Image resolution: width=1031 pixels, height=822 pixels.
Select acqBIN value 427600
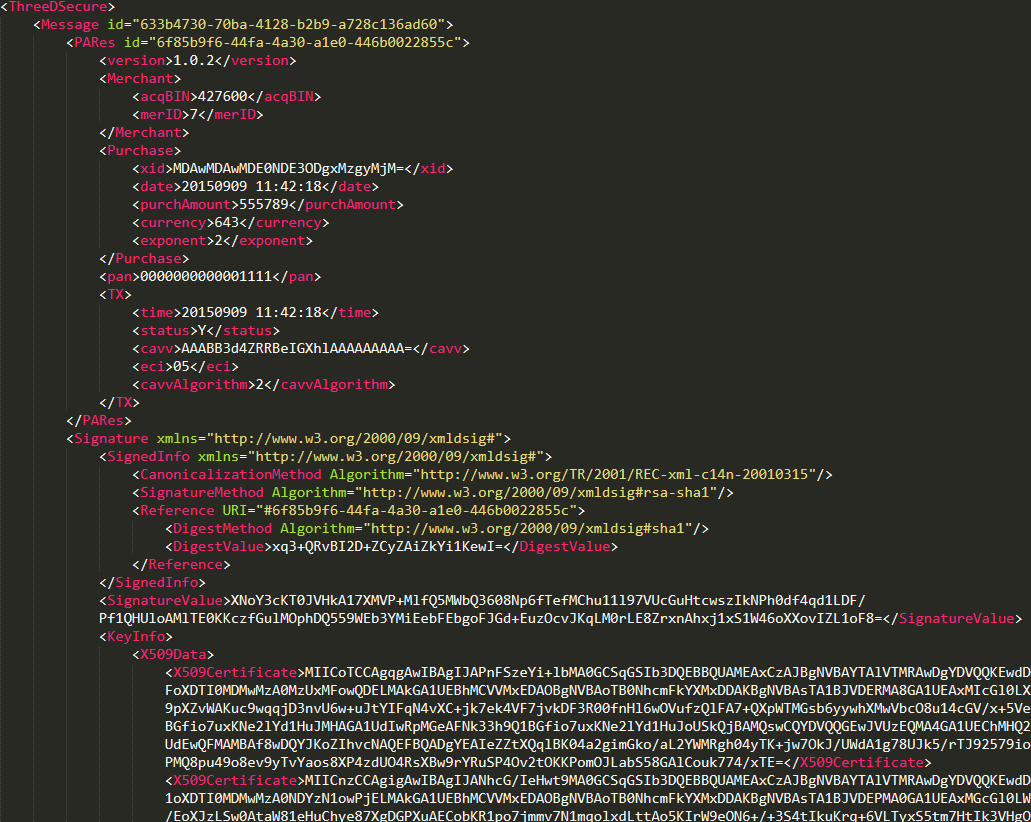click(223, 97)
